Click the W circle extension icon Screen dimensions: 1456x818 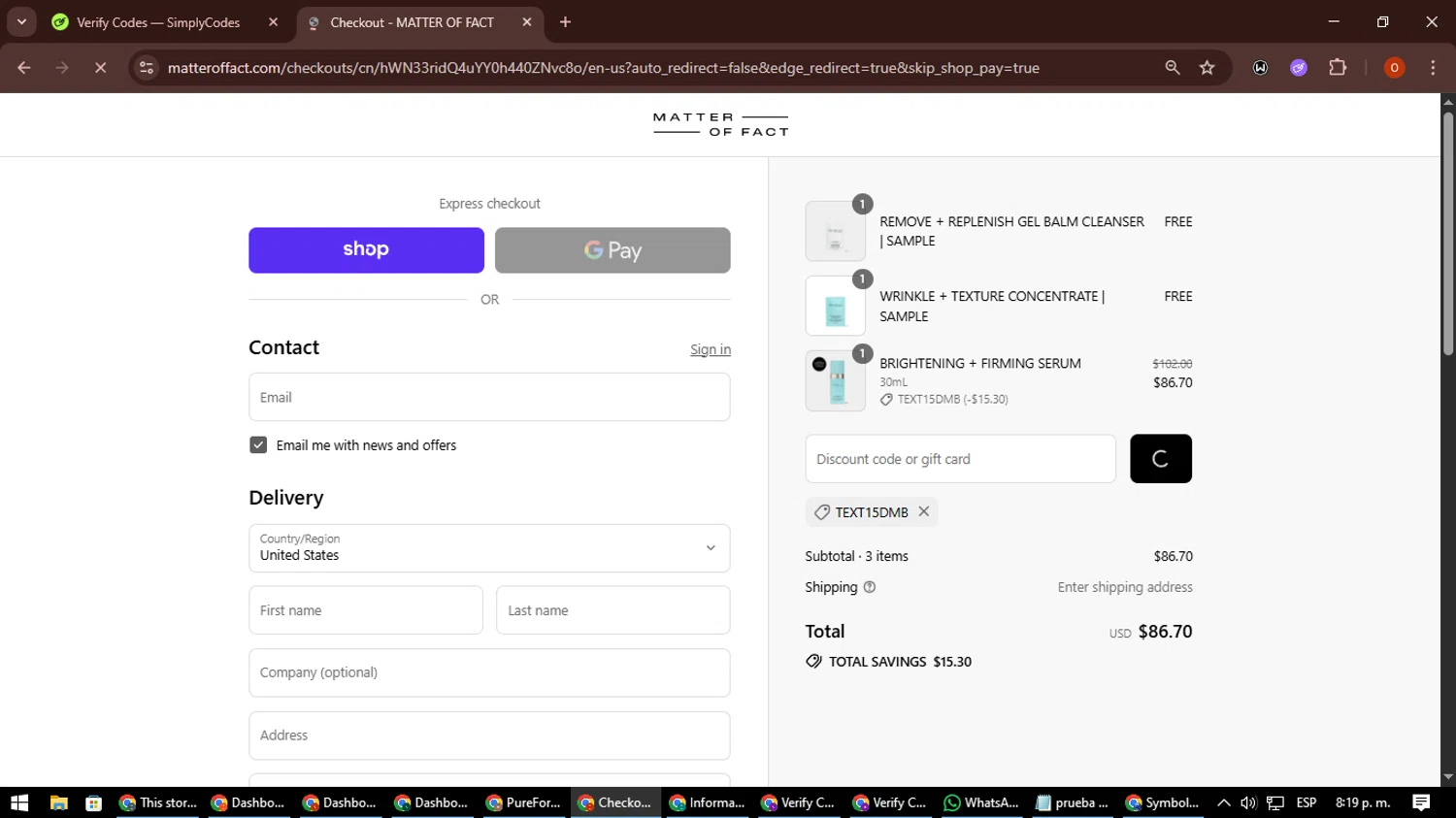(x=1260, y=68)
